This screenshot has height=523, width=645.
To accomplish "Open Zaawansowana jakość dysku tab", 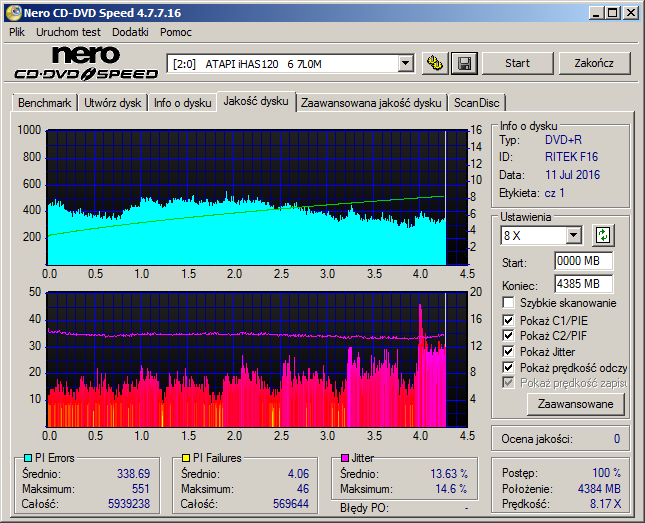I will (371, 103).
